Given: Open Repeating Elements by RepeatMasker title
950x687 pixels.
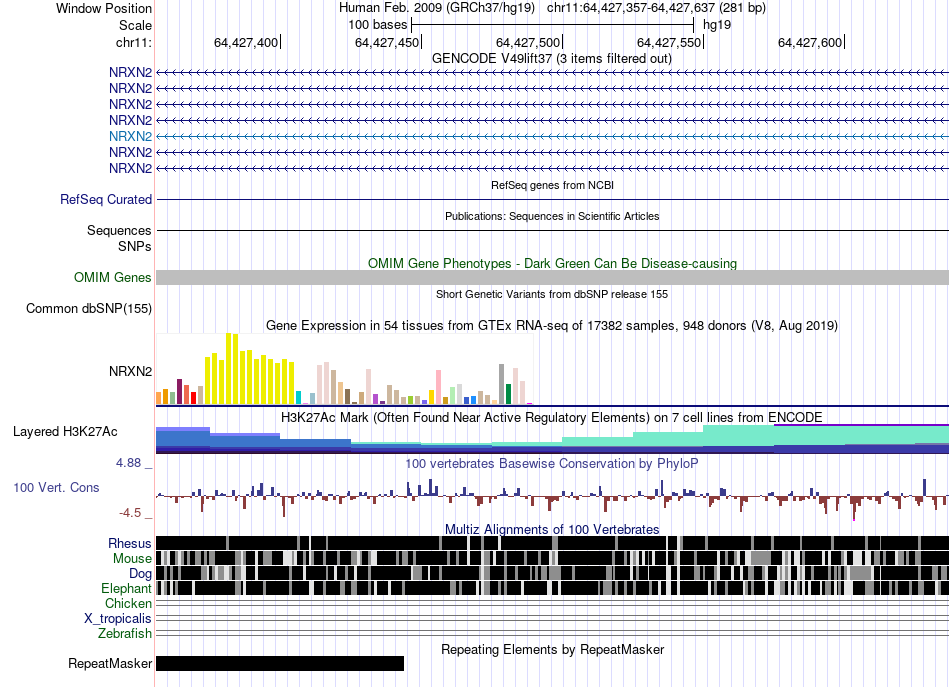Looking at the screenshot, I should (552, 649).
